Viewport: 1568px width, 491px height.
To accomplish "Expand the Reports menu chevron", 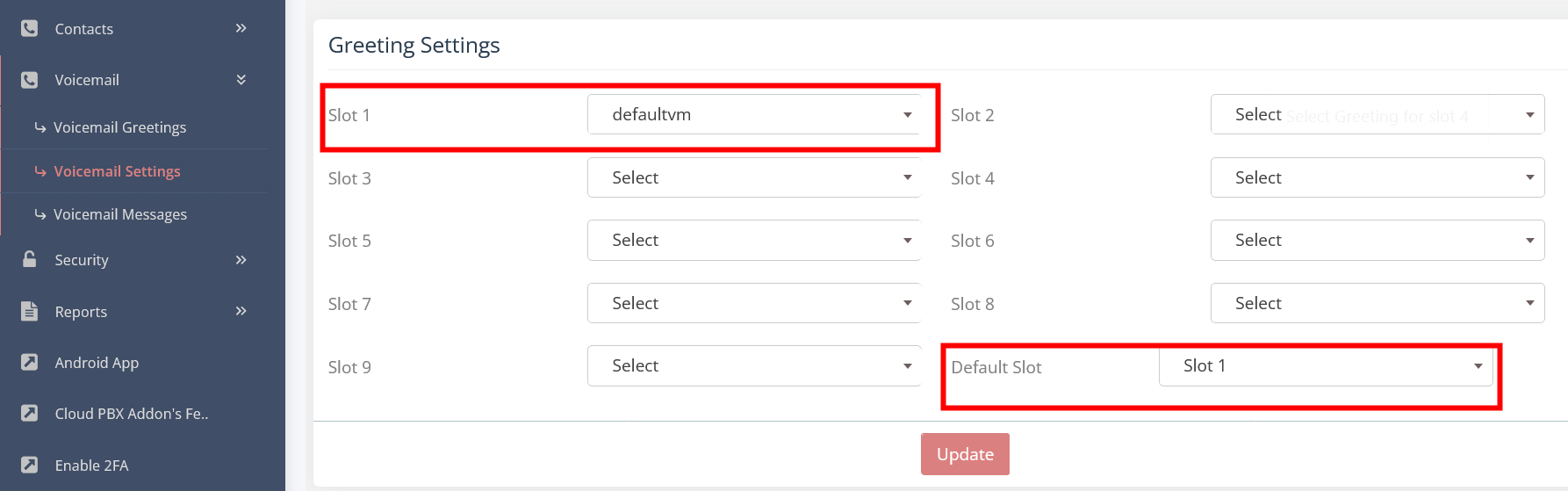I will [241, 311].
